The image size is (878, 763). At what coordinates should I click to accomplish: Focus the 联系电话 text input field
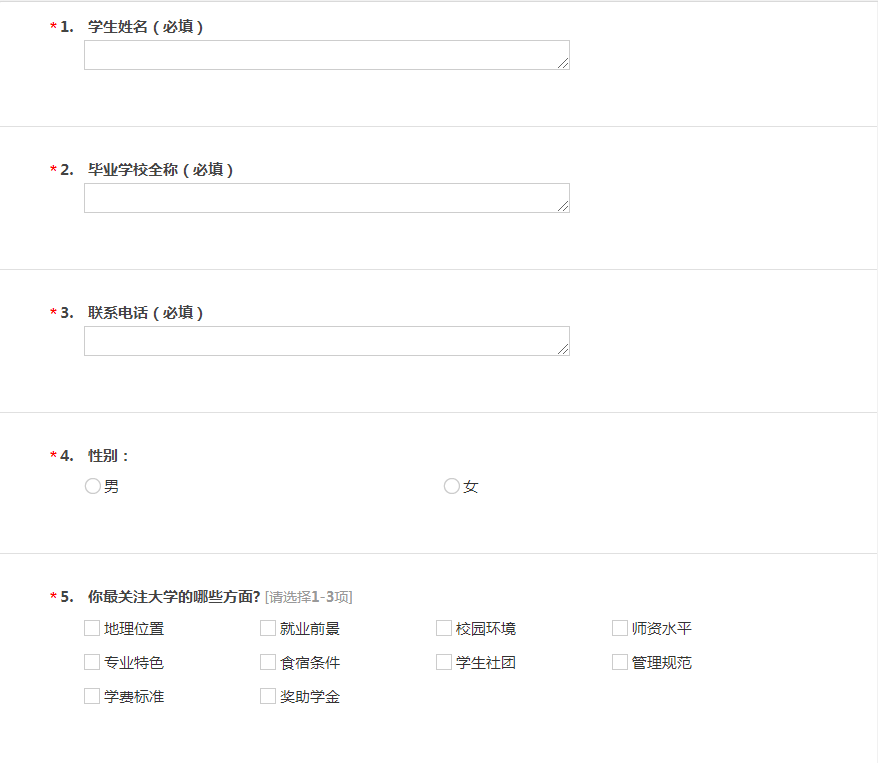point(326,341)
